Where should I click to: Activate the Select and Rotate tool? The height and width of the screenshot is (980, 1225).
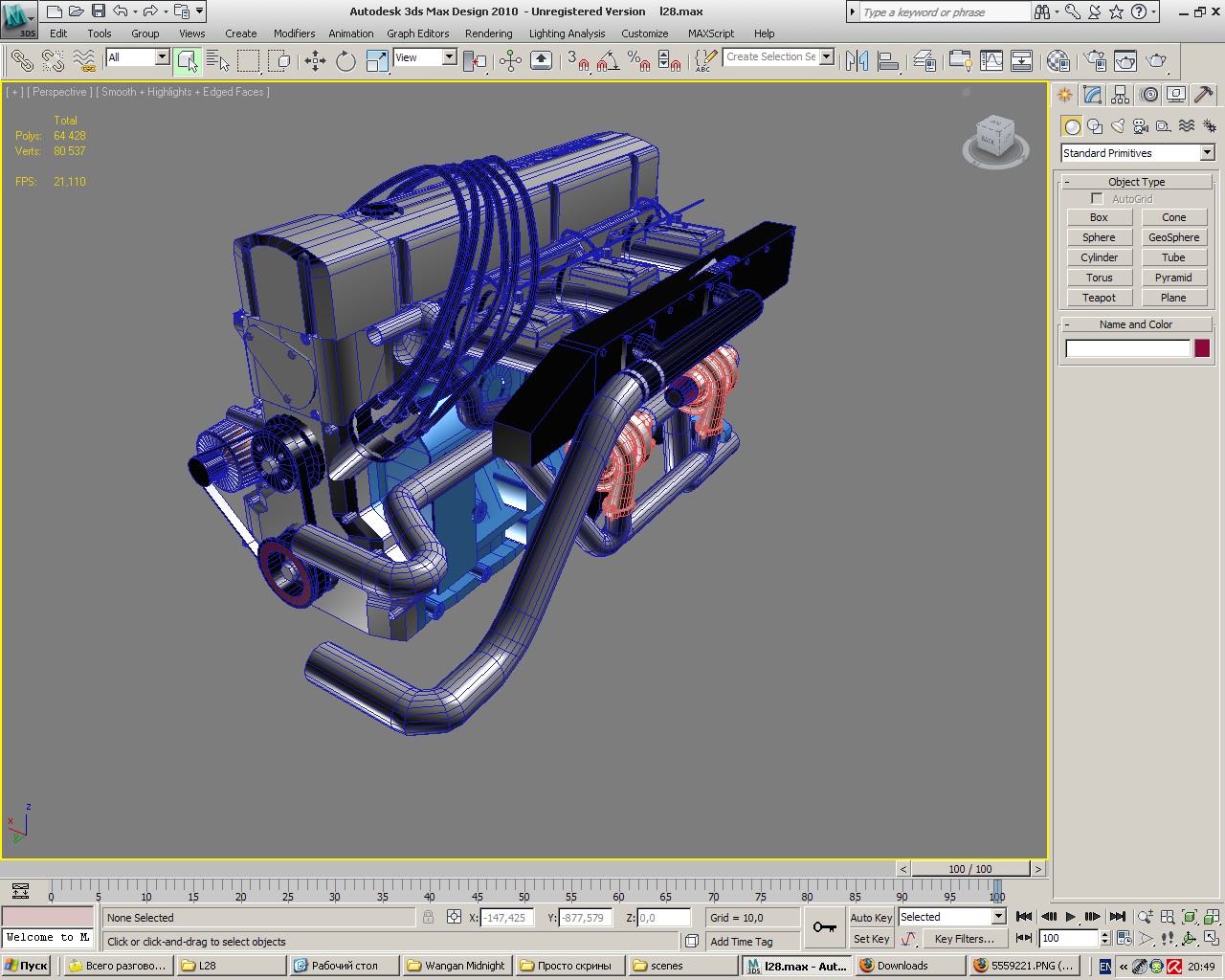345,61
